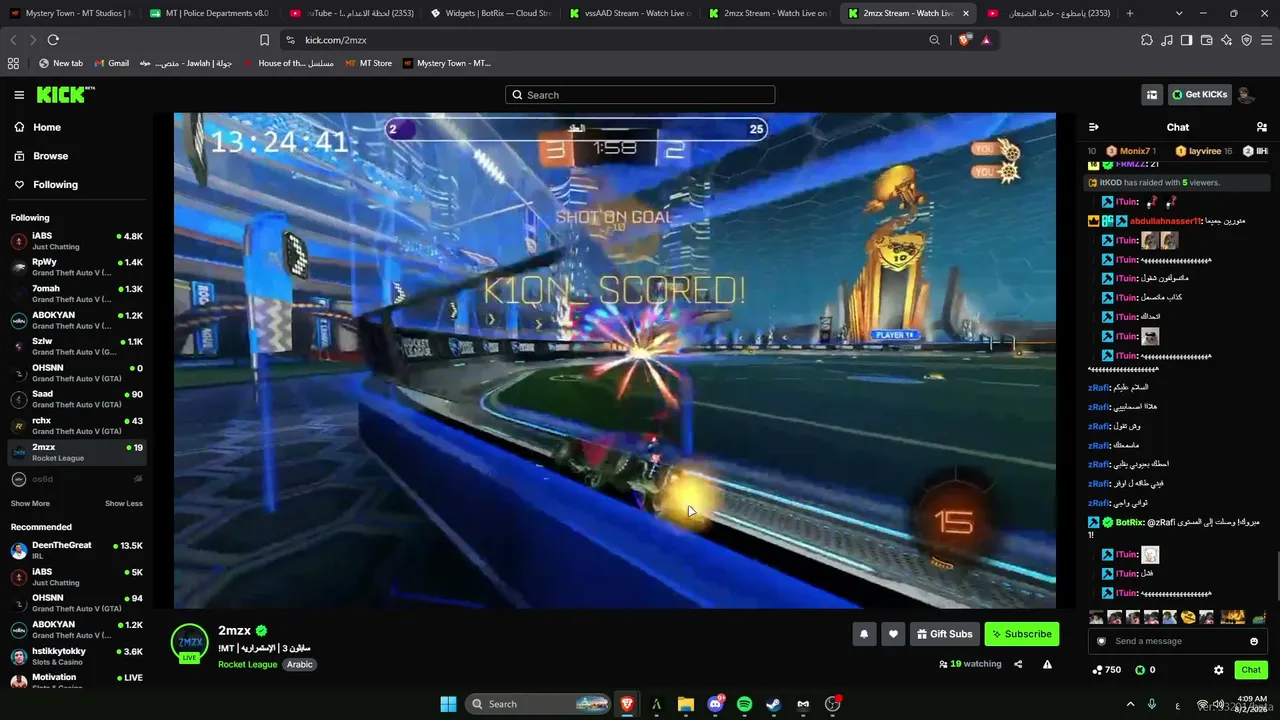This screenshot has width=1280, height=720.
Task: Click the Rocket League category link
Action: 248,664
